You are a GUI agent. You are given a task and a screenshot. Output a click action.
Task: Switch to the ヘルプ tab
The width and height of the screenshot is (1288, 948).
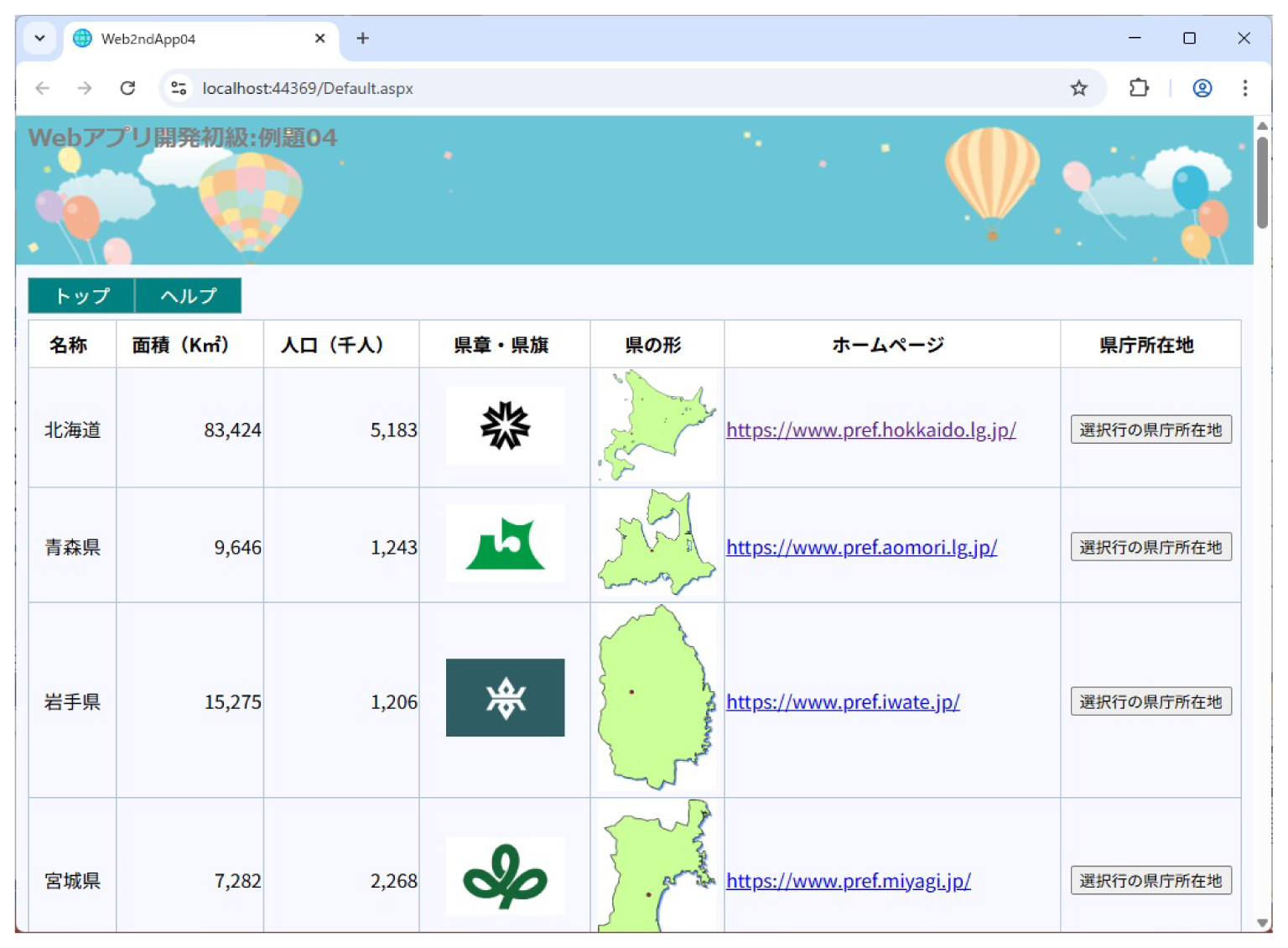188,295
